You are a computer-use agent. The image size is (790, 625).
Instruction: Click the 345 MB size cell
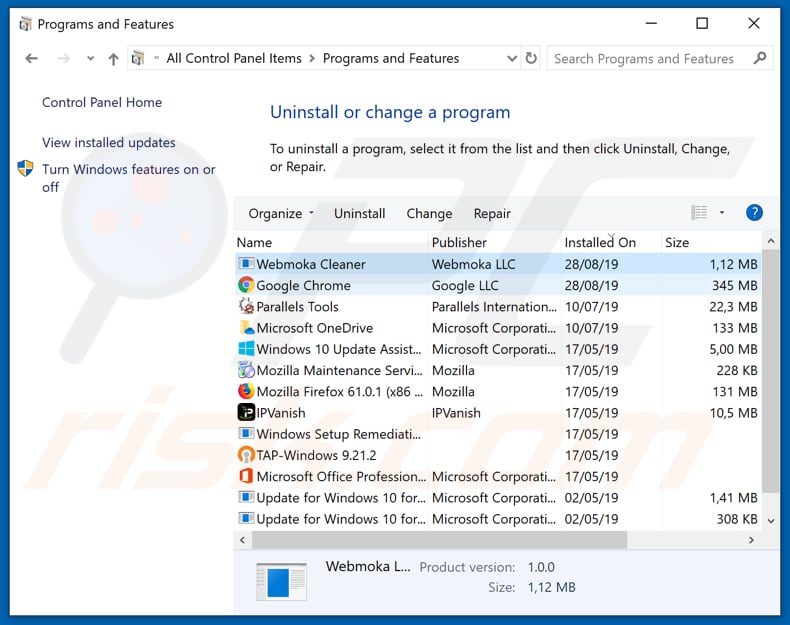coord(735,285)
